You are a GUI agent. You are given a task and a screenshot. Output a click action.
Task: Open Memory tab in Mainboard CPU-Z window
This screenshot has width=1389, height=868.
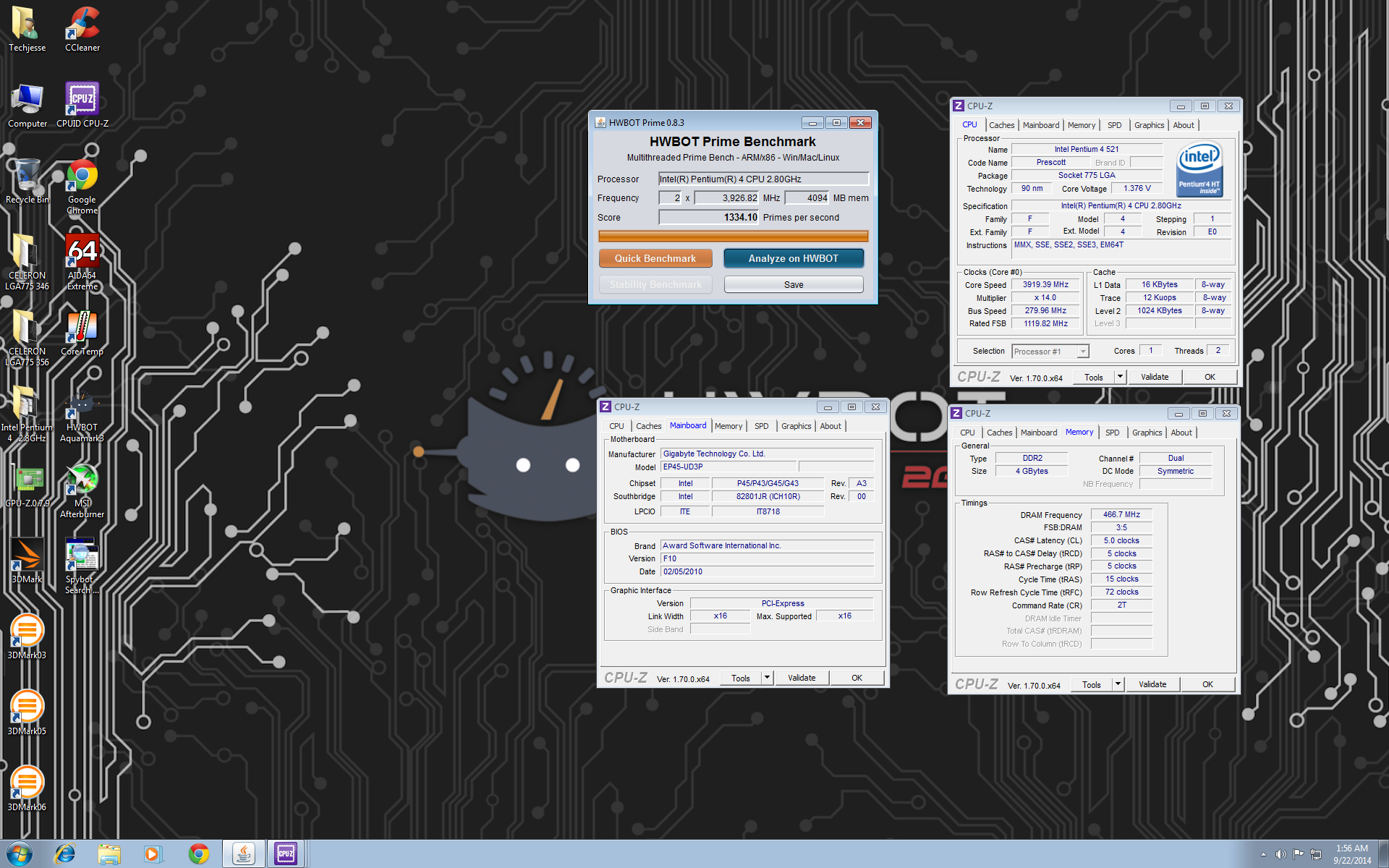point(729,426)
